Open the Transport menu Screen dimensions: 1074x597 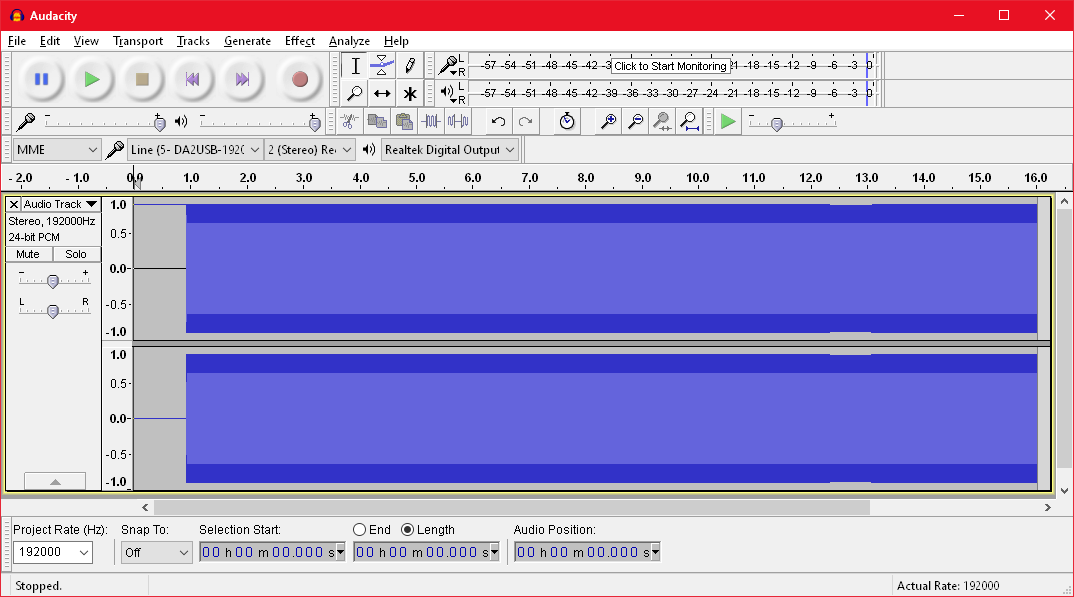[x=138, y=41]
